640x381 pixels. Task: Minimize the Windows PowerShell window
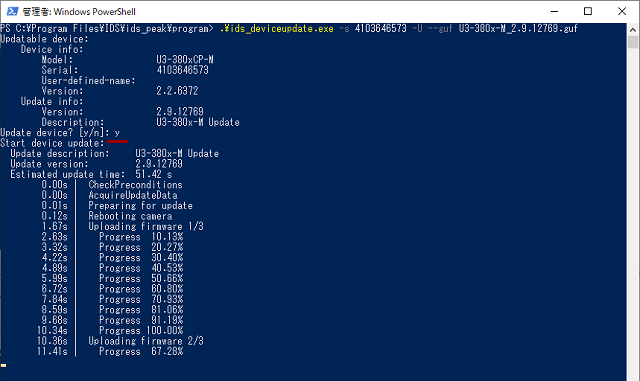[x=554, y=11]
